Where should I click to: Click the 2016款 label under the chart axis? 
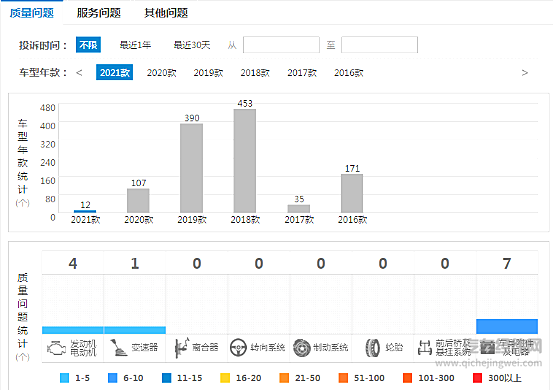click(352, 220)
